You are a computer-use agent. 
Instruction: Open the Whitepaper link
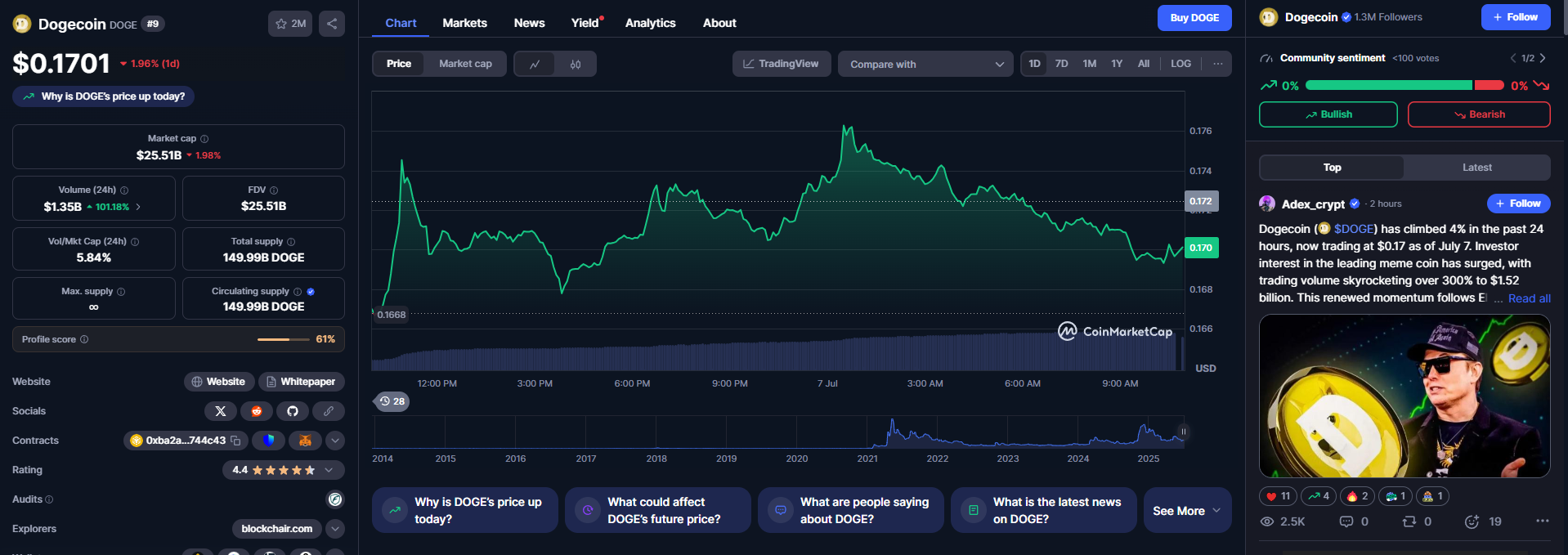[x=301, y=382]
